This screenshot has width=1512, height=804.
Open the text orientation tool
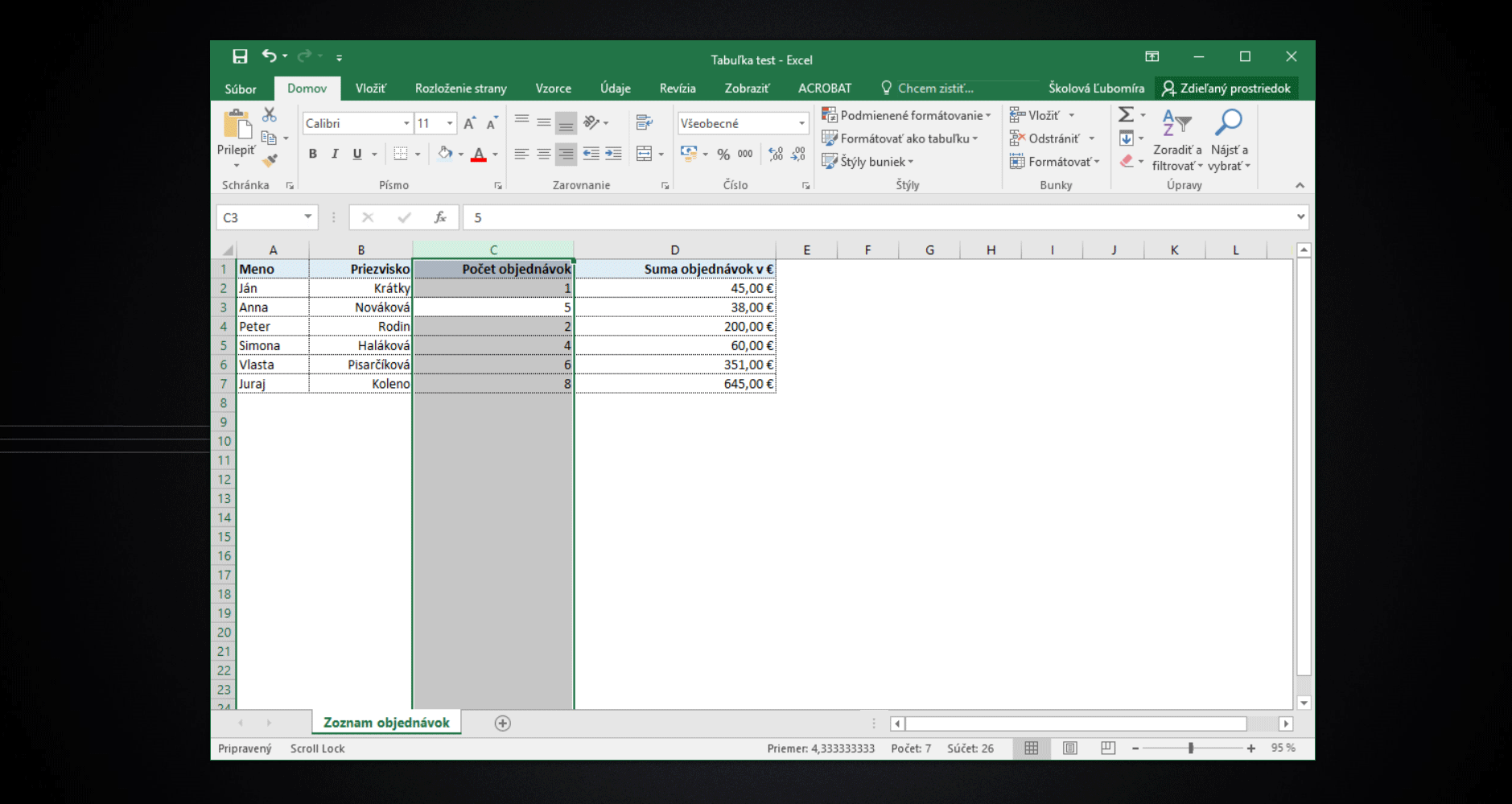[x=592, y=122]
